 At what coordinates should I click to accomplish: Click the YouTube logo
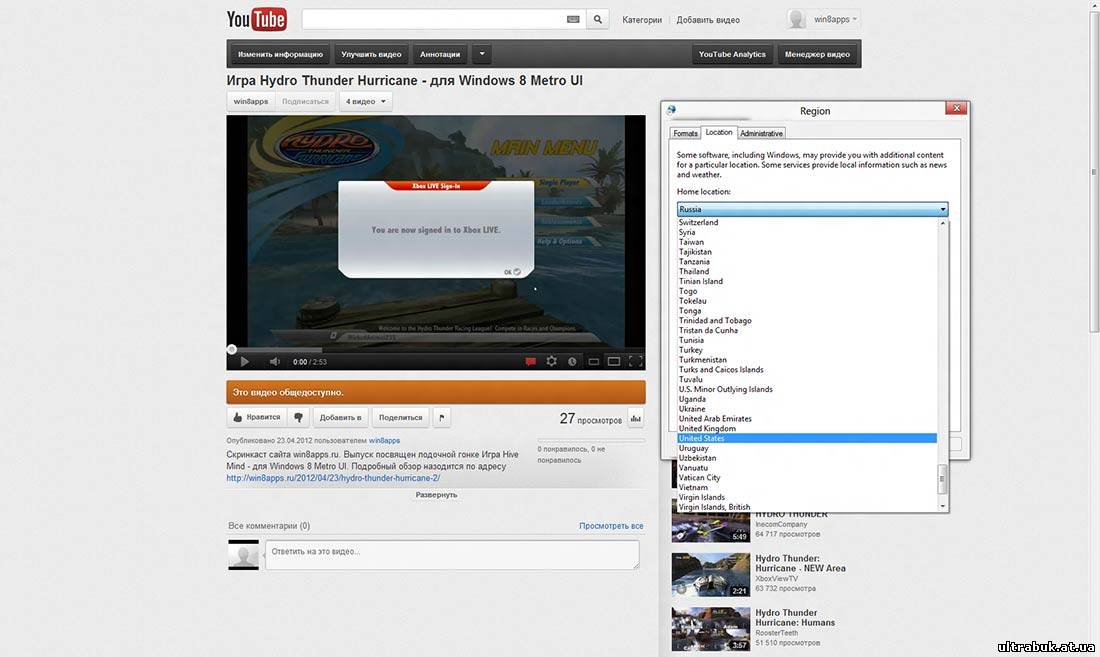pyautogui.click(x=256, y=19)
